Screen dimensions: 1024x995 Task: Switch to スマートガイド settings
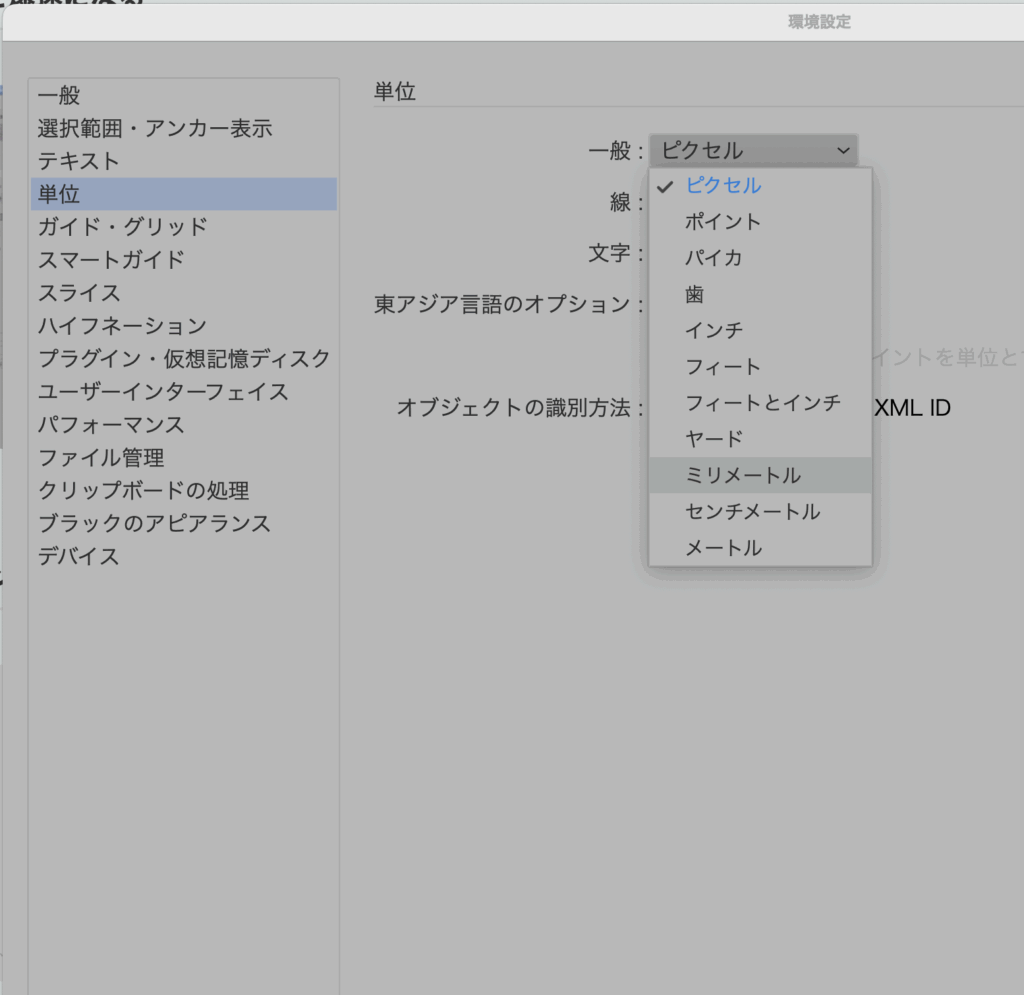coord(184,260)
